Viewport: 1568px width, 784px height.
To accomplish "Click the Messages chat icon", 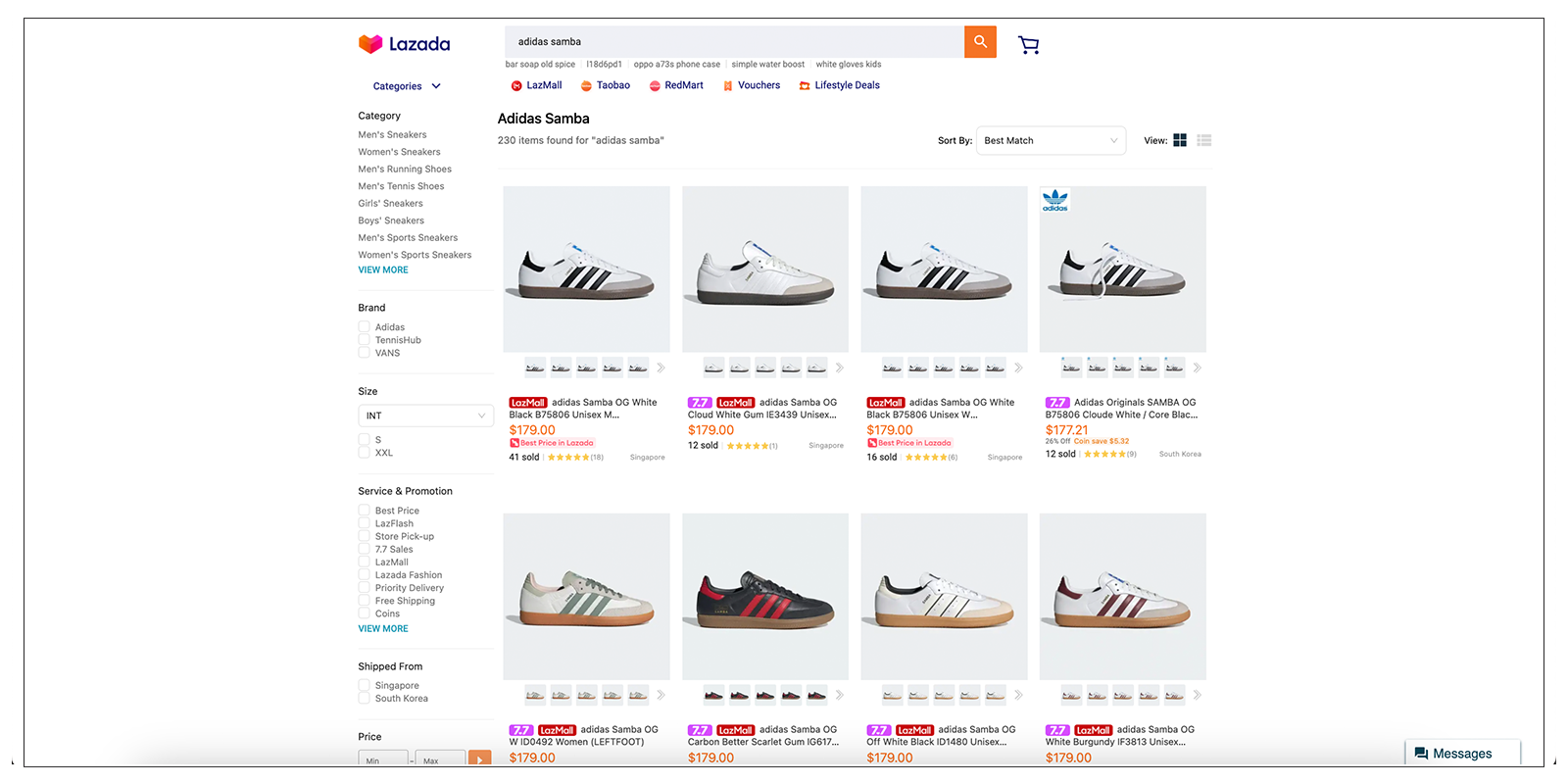I will pyautogui.click(x=1421, y=754).
